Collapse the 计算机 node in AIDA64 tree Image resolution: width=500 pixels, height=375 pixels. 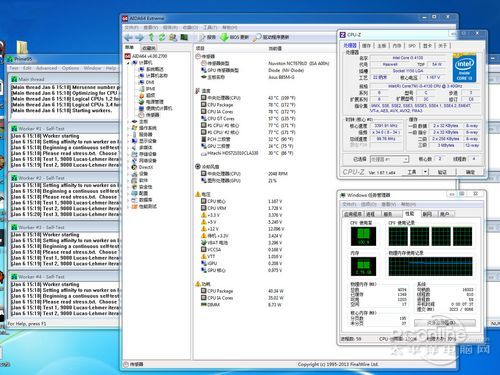tap(128, 63)
